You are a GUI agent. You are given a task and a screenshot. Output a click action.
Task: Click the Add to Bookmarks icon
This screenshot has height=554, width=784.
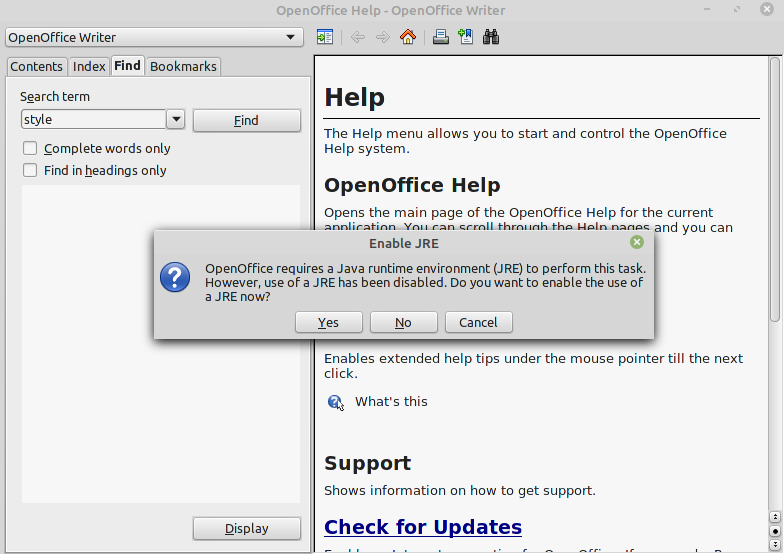[x=465, y=37]
